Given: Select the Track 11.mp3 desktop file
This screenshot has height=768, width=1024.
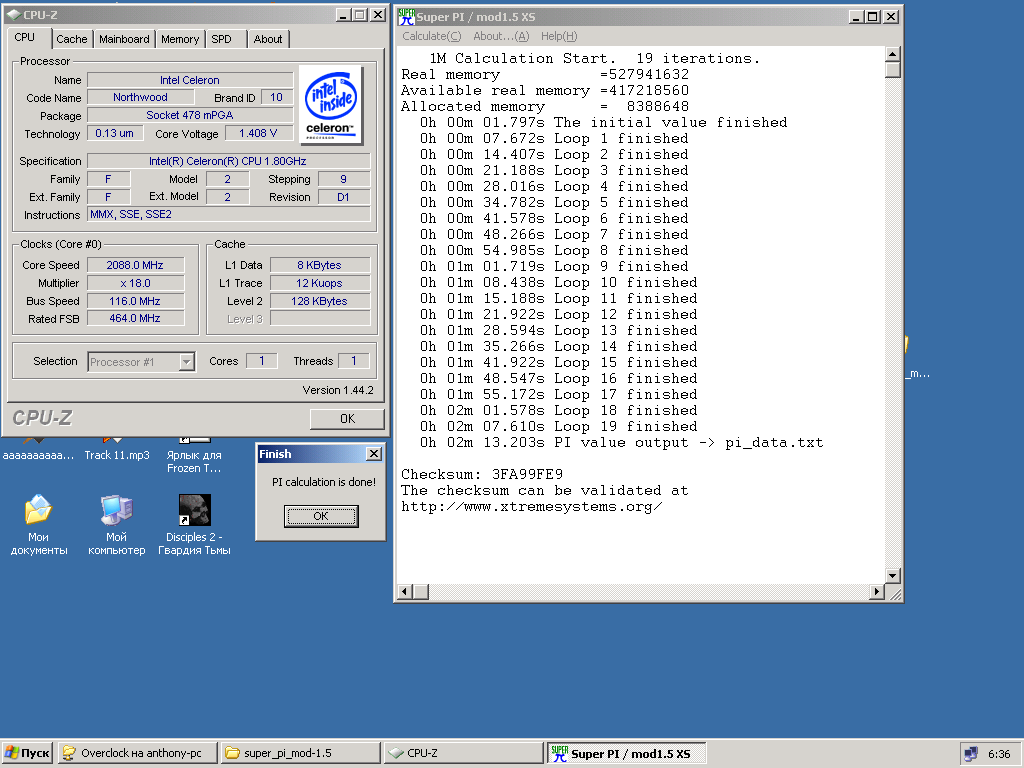Looking at the screenshot, I should click(117, 455).
